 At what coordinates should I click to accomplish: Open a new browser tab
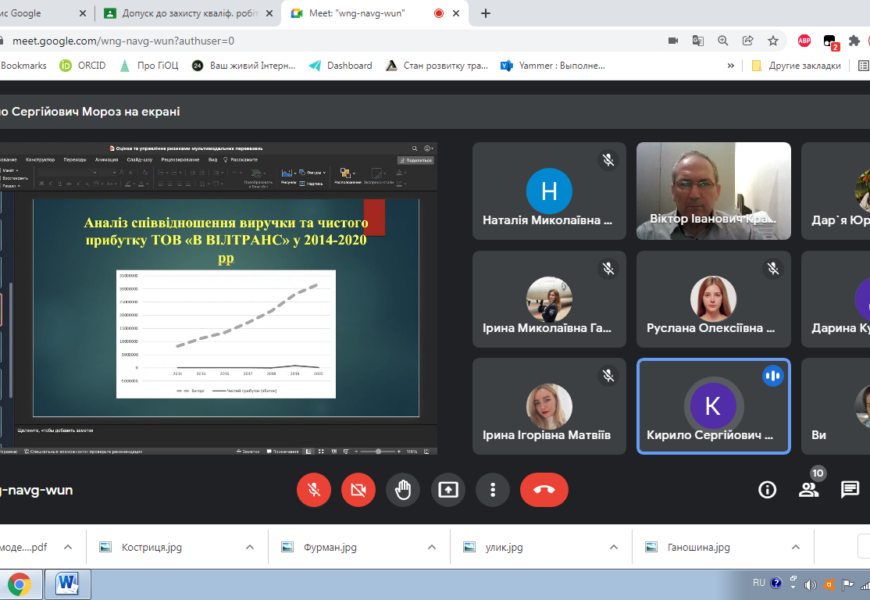(486, 13)
